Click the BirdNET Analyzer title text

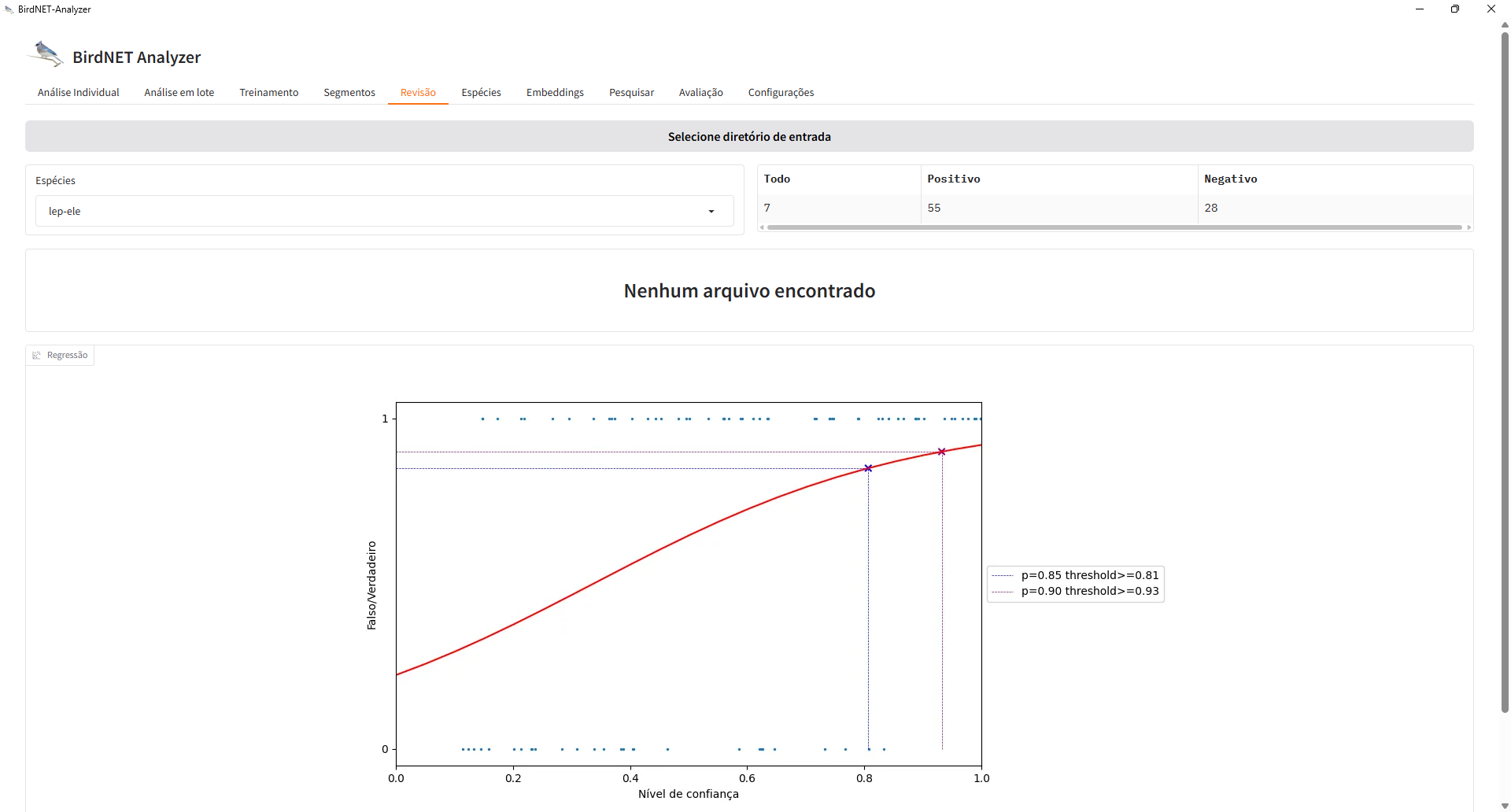137,57
